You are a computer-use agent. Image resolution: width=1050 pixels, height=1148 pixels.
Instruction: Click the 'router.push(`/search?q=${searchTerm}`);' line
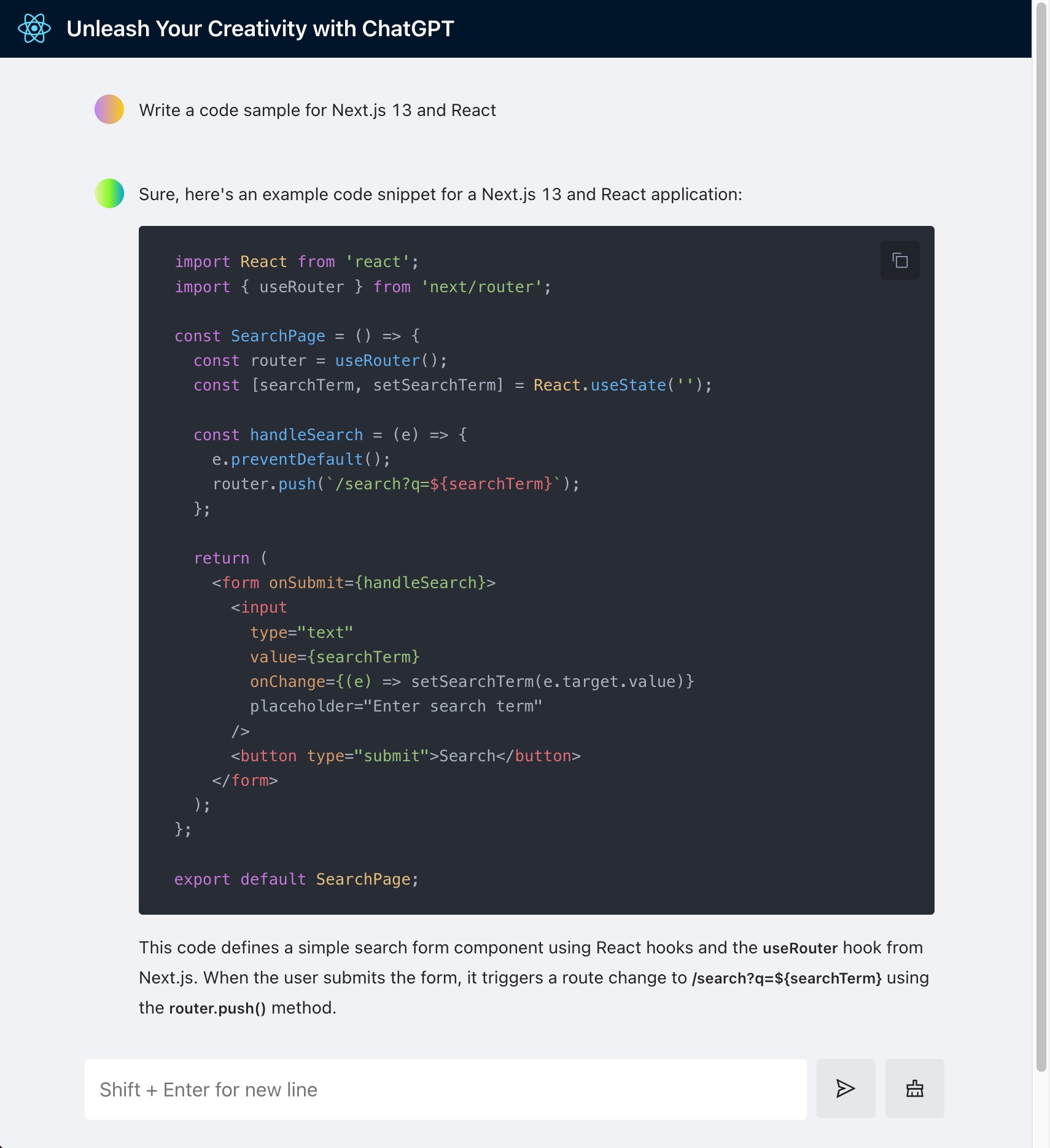[396, 484]
